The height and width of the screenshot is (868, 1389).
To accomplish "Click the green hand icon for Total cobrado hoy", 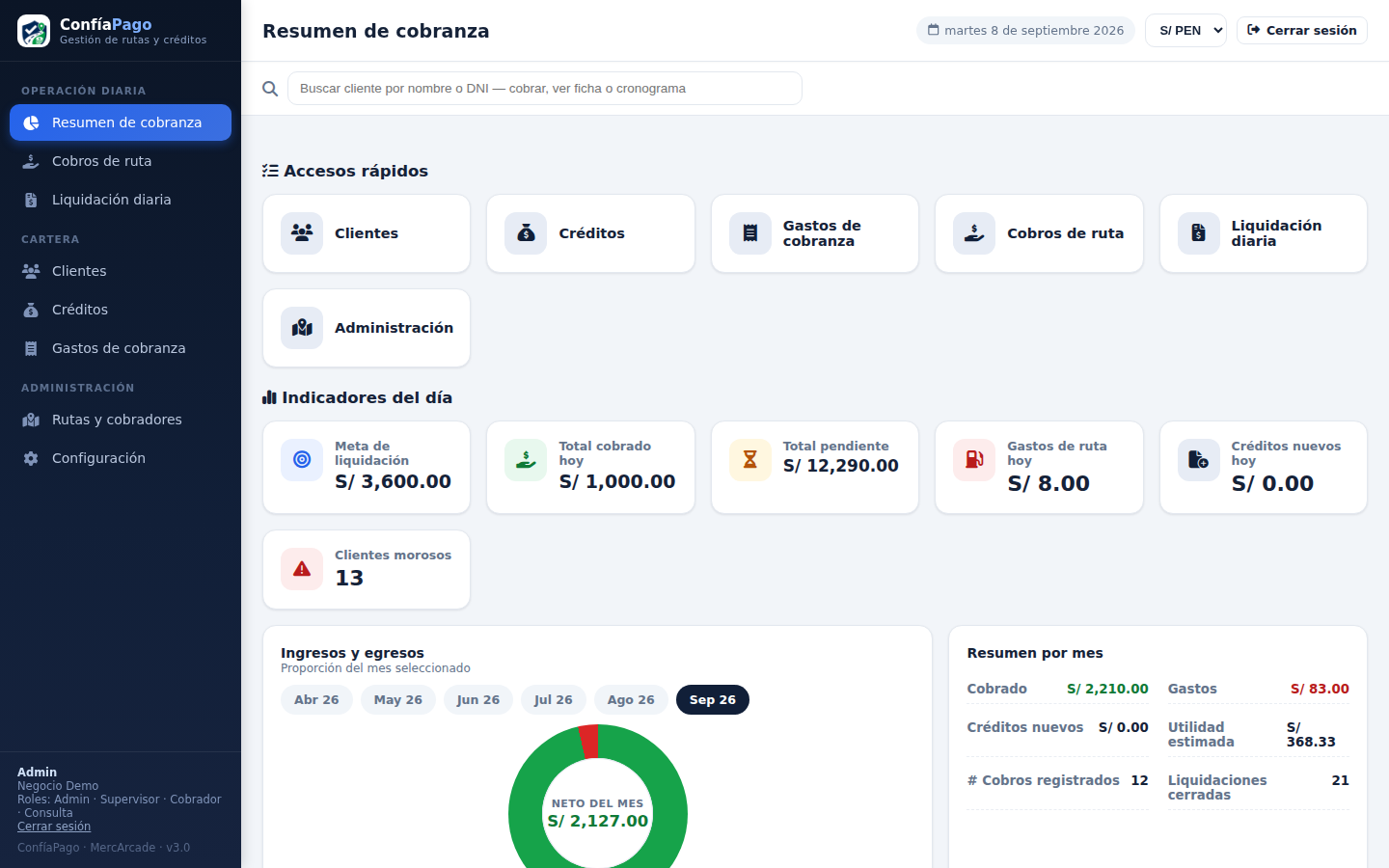I will (526, 460).
